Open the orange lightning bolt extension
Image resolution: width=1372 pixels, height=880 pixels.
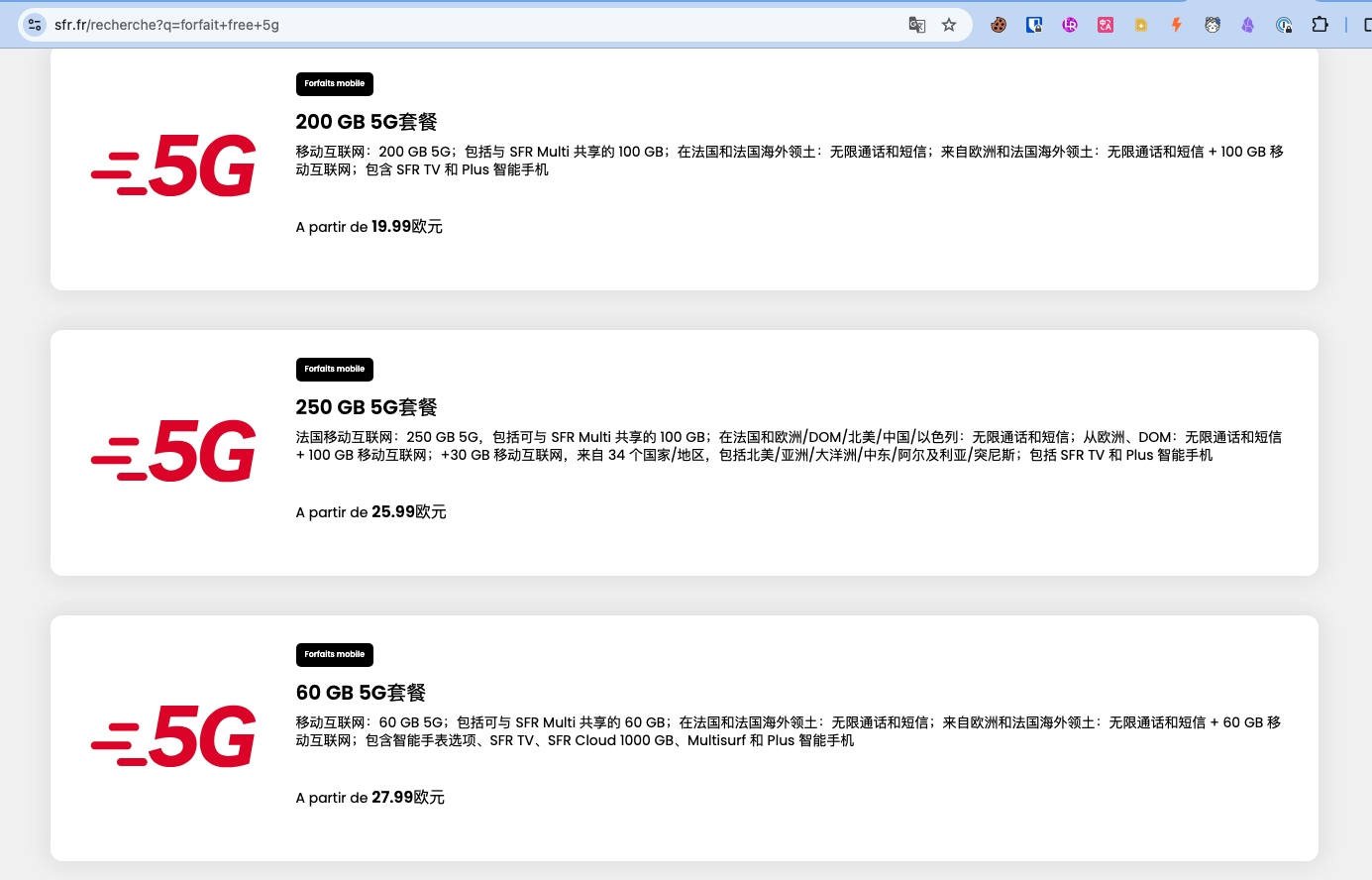point(1177,25)
